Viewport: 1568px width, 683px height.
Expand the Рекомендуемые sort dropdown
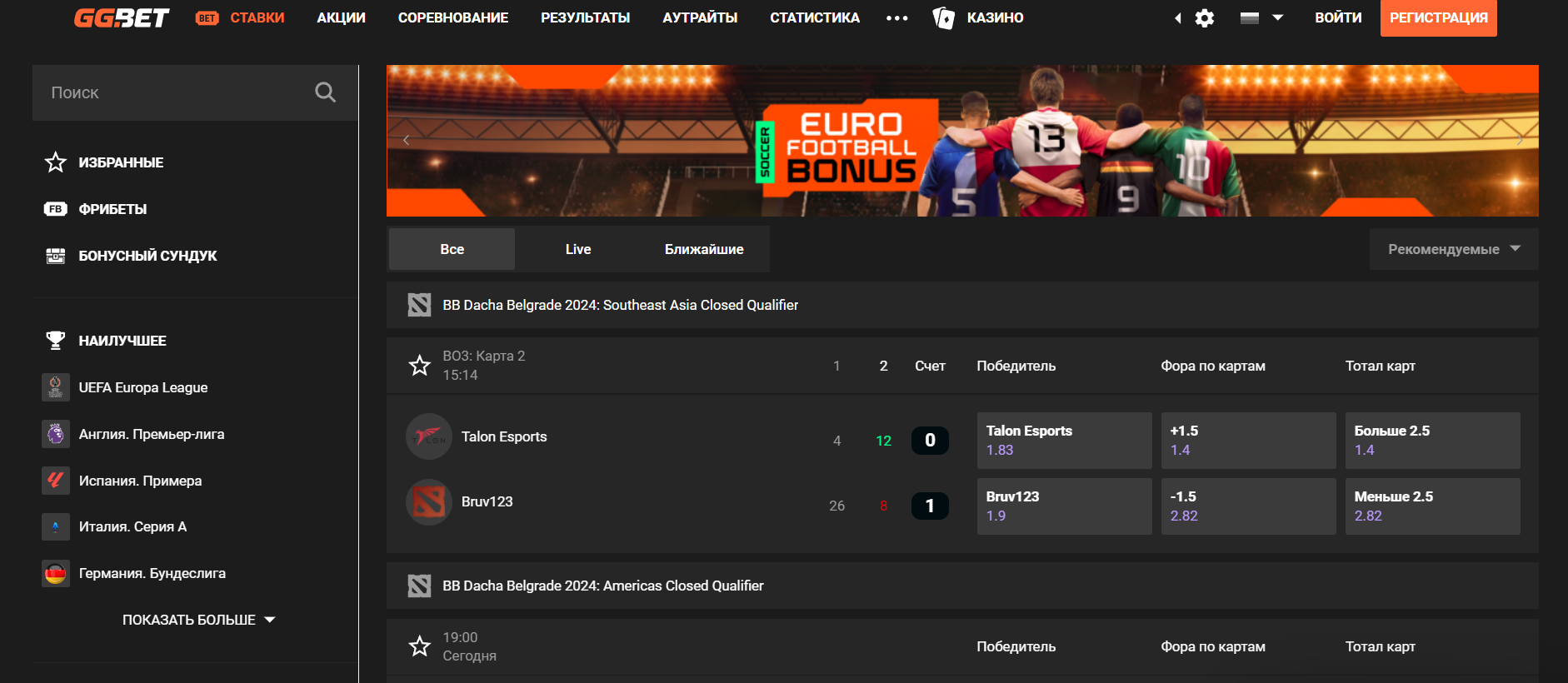click(x=1453, y=249)
